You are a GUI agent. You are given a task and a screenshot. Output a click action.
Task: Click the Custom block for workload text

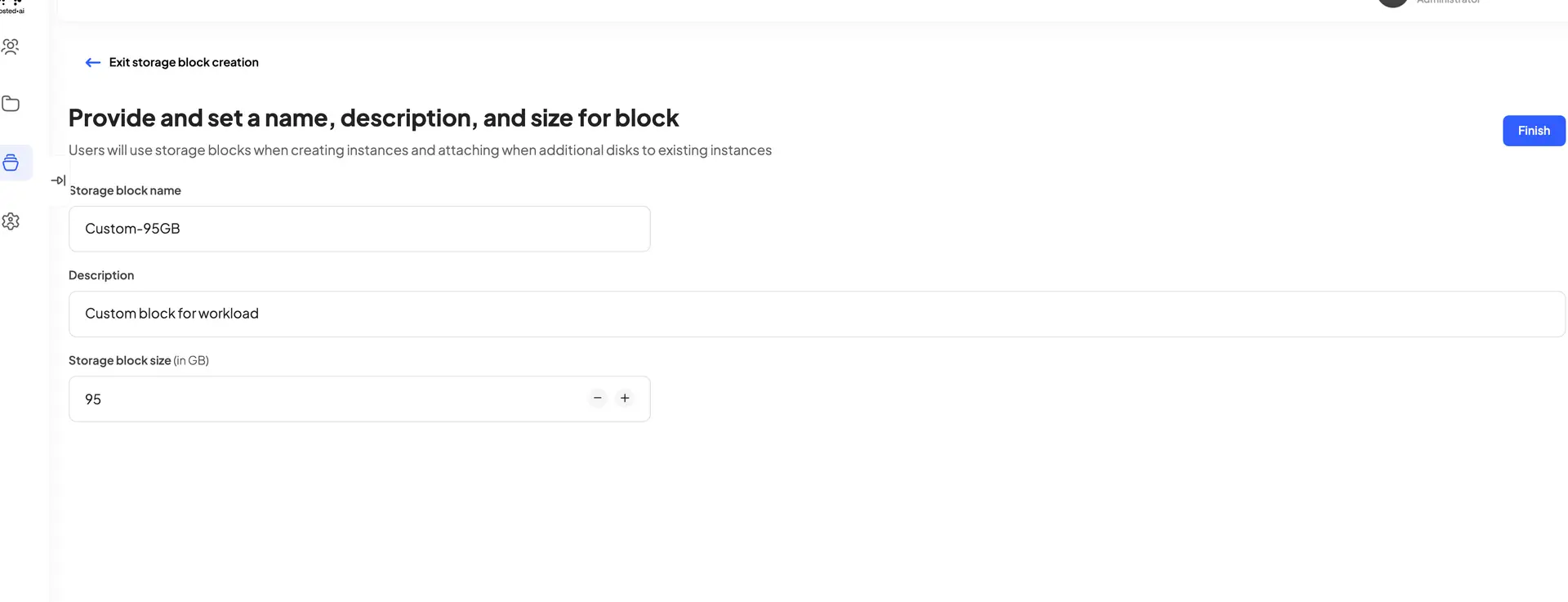tap(171, 313)
